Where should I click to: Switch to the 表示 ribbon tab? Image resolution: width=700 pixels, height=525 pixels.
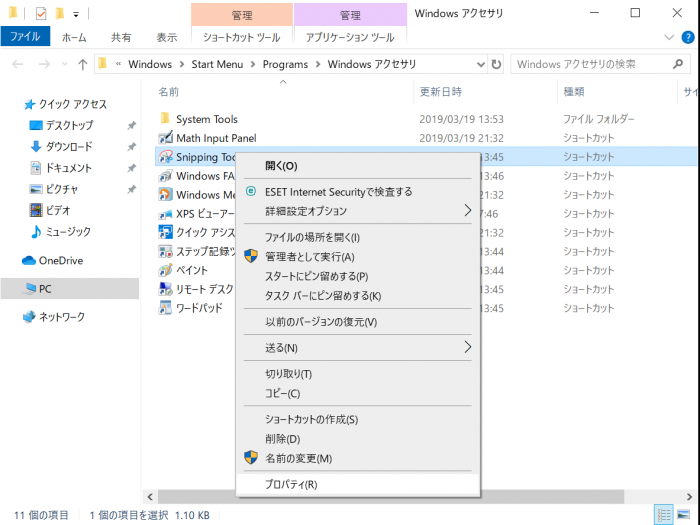pos(167,38)
